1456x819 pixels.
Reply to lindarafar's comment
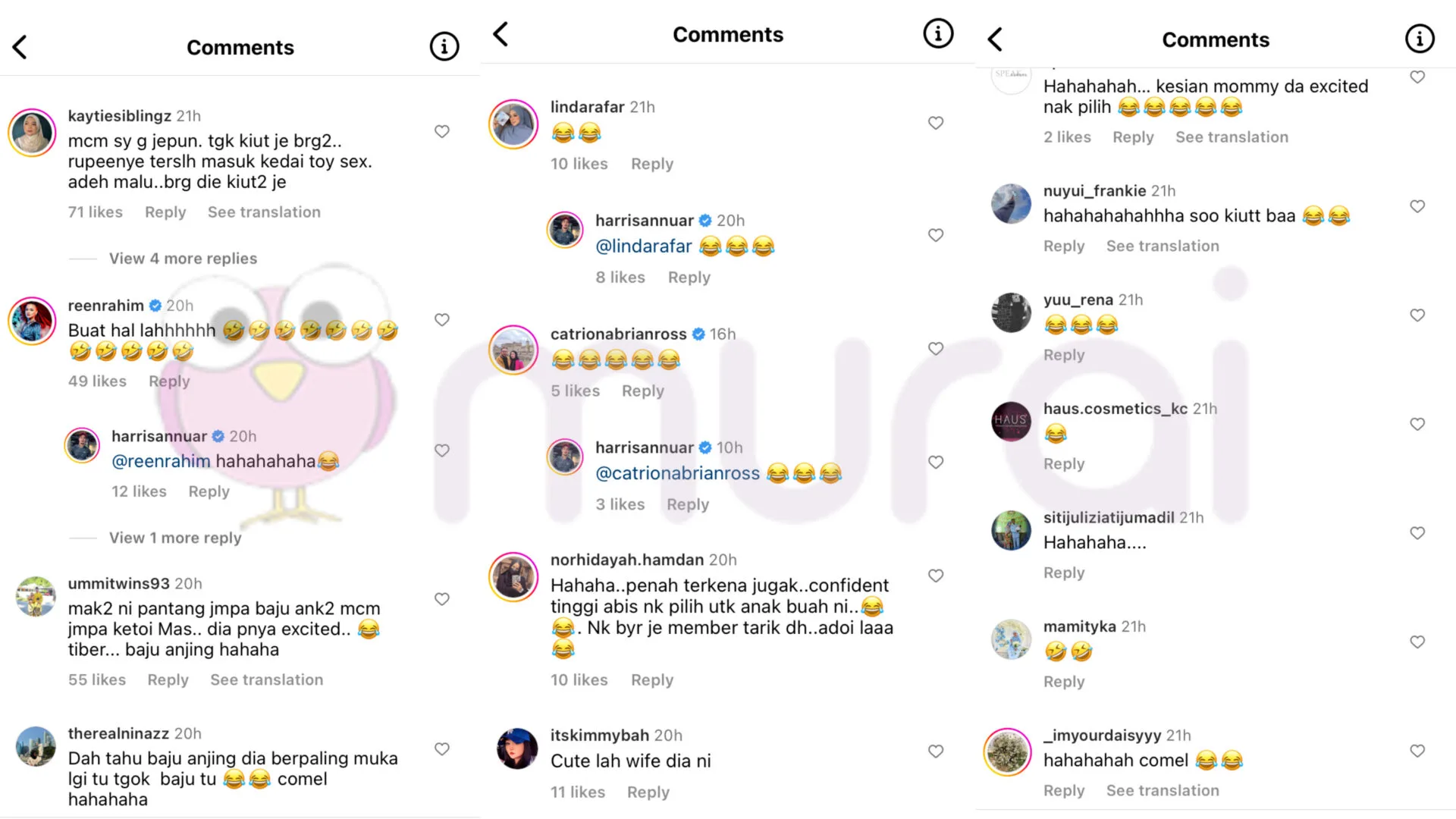pos(651,164)
